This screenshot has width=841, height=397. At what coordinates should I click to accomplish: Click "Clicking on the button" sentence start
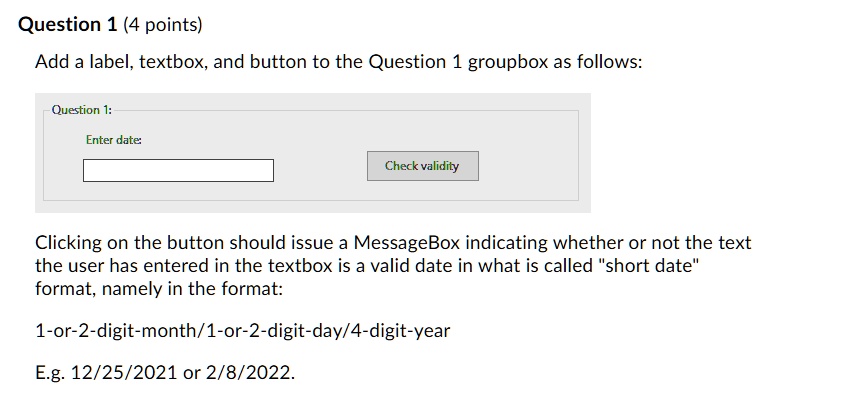130,243
